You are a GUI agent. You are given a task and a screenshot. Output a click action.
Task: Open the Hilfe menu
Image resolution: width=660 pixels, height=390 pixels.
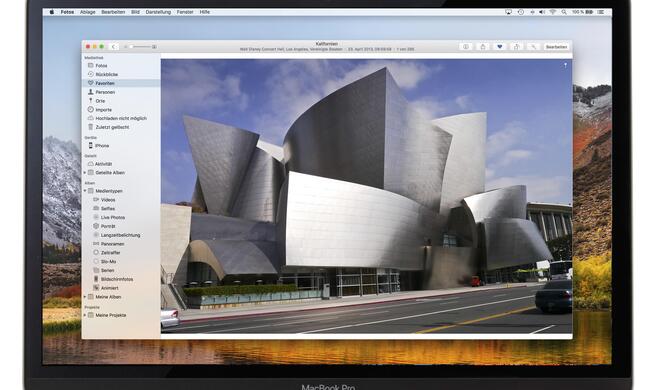click(x=205, y=12)
